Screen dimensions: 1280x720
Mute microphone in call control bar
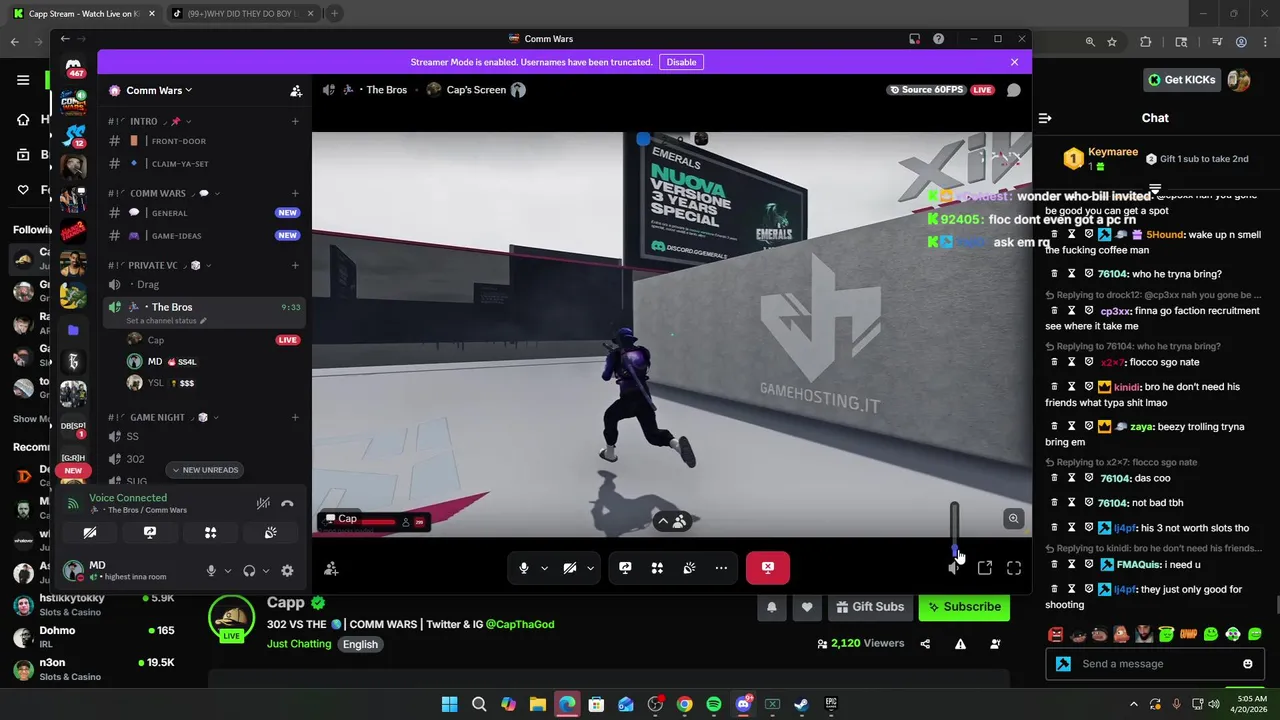point(523,568)
